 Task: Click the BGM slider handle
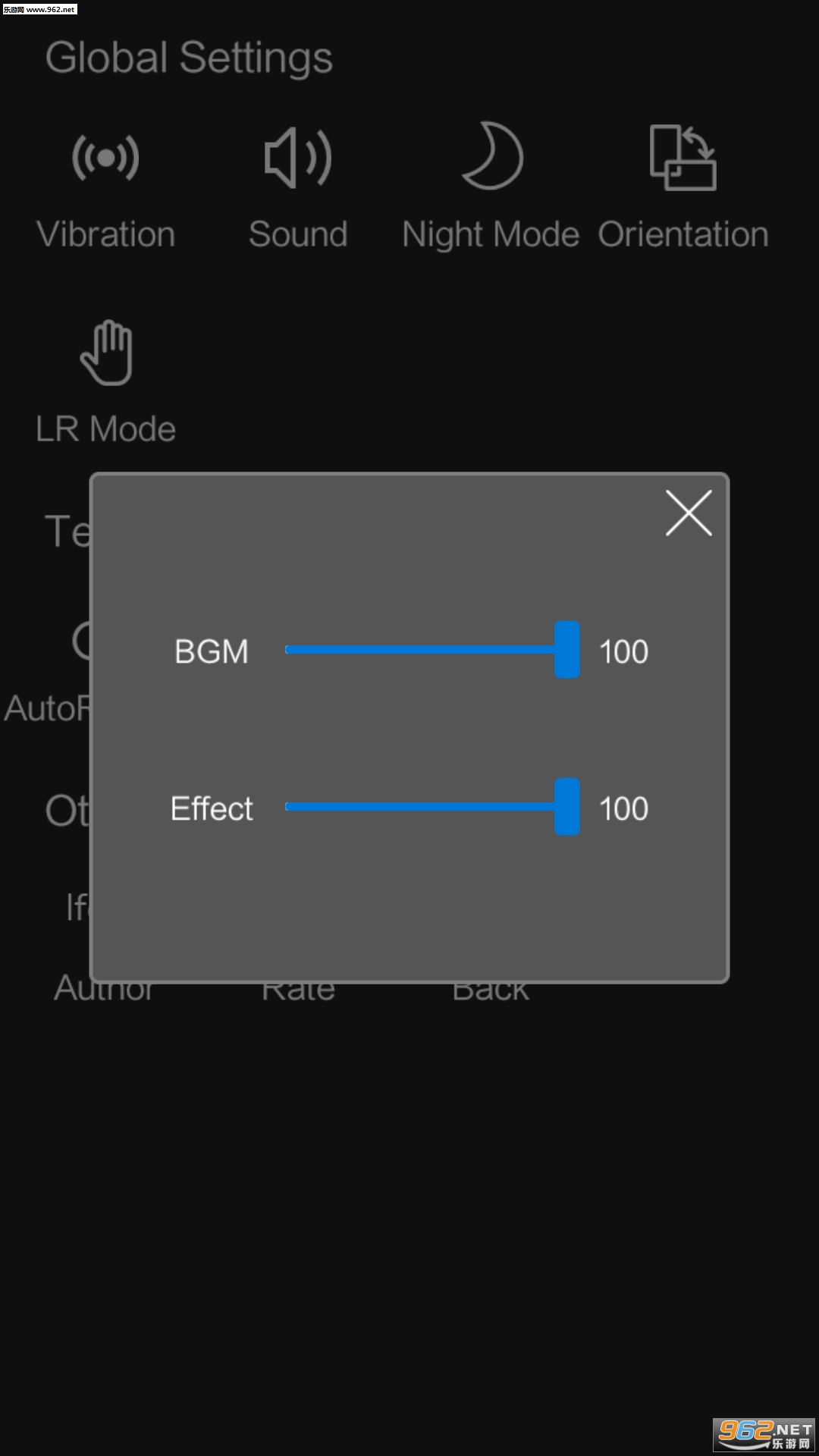[x=567, y=650]
